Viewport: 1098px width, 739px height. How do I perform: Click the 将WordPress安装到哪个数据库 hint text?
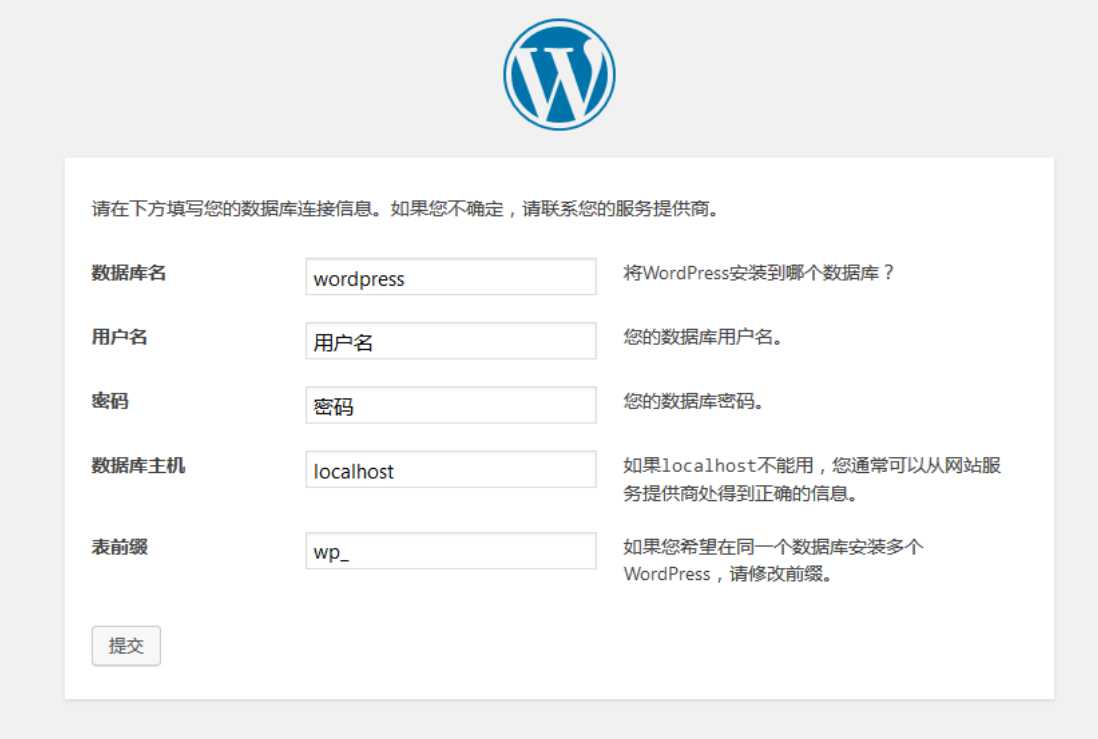758,272
